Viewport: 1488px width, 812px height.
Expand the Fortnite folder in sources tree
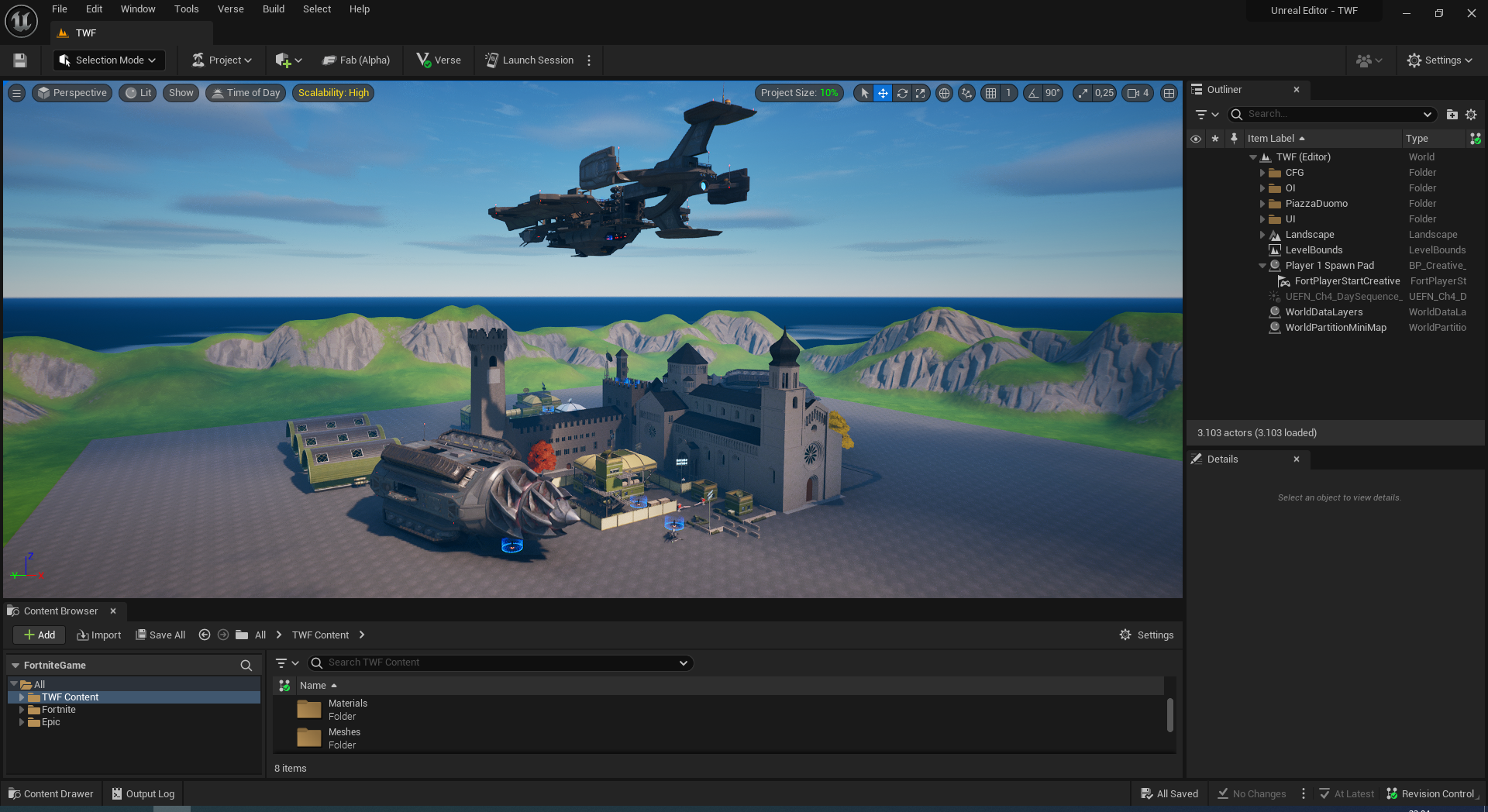22,710
